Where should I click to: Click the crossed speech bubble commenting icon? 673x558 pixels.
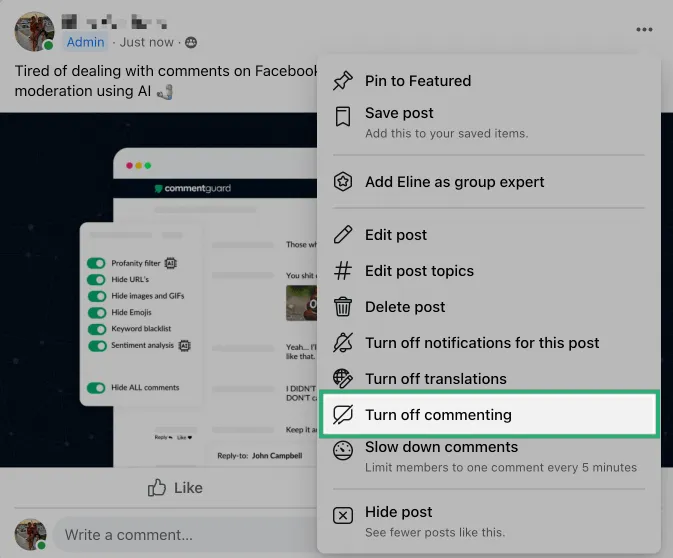pyautogui.click(x=343, y=415)
